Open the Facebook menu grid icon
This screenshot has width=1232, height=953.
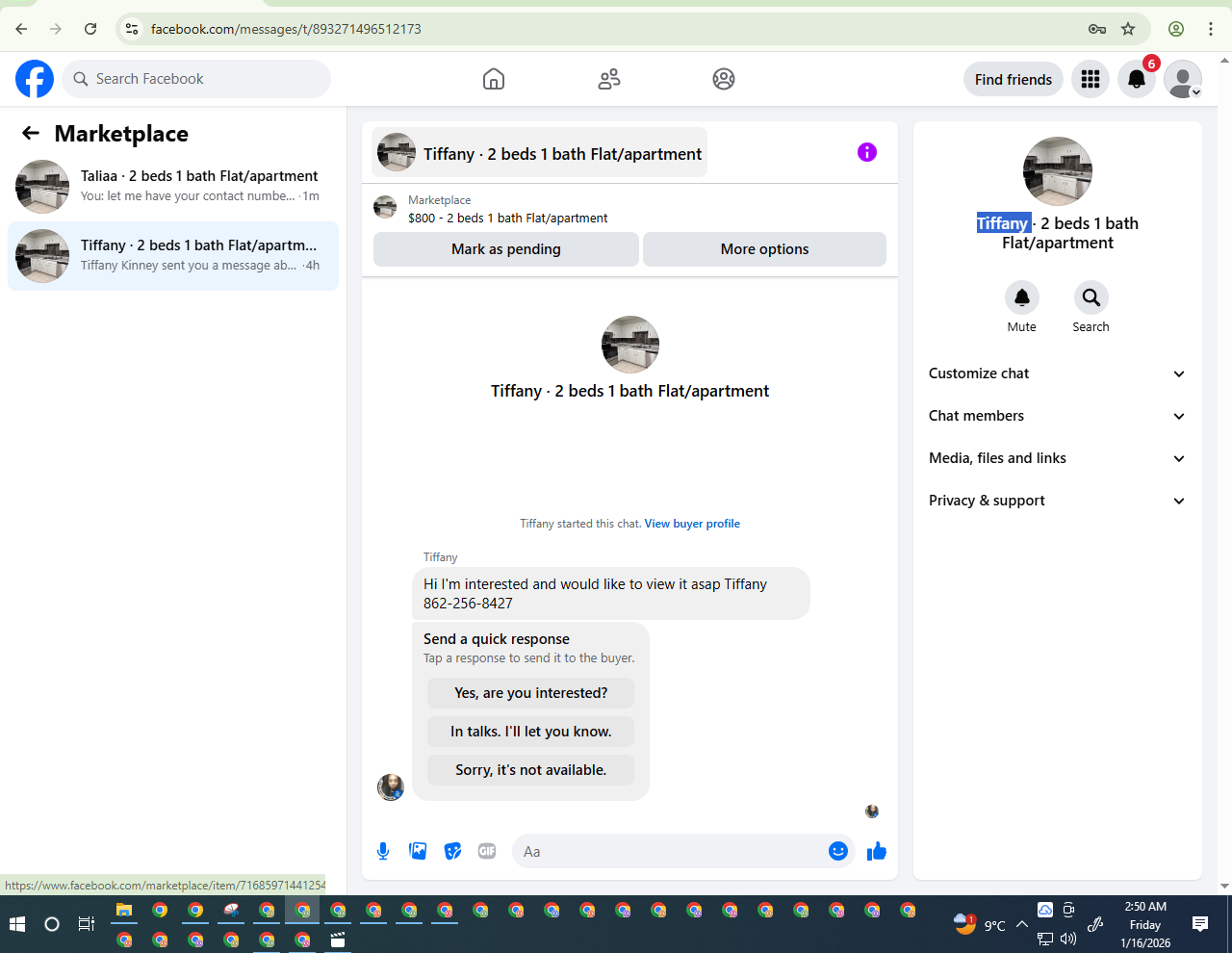coord(1091,79)
